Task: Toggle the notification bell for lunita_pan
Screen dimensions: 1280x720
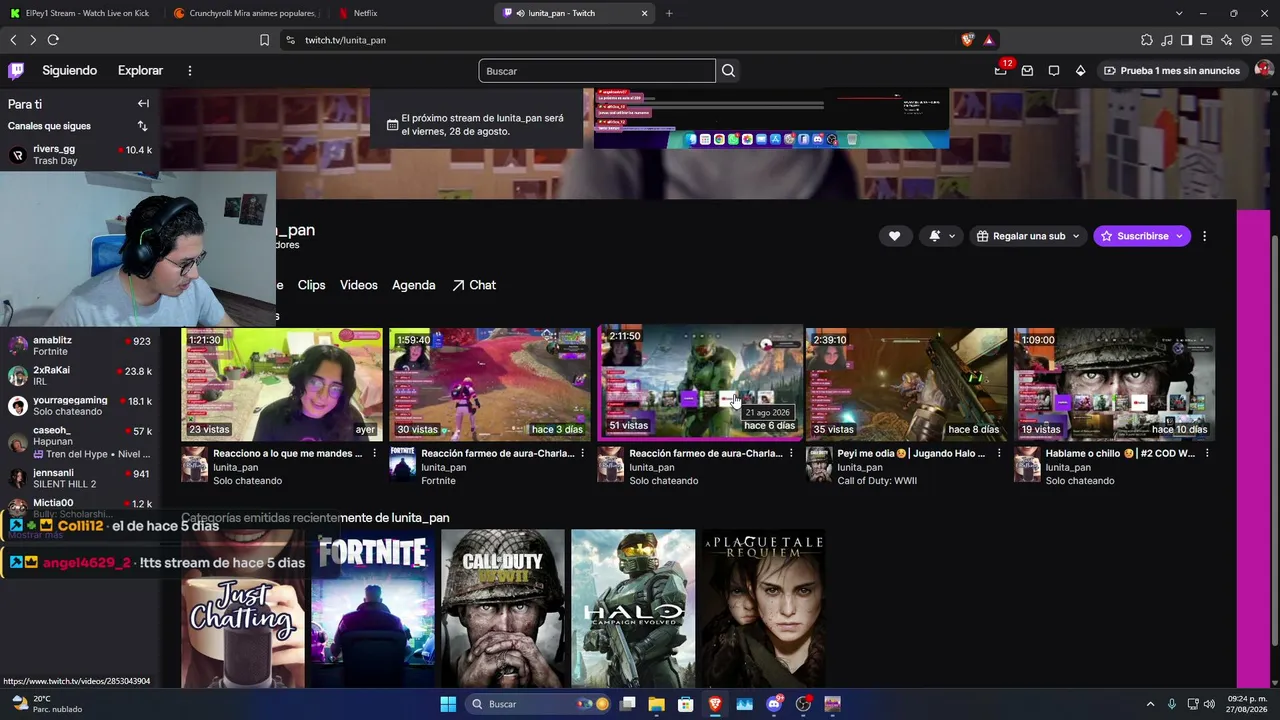Action: pos(934,236)
